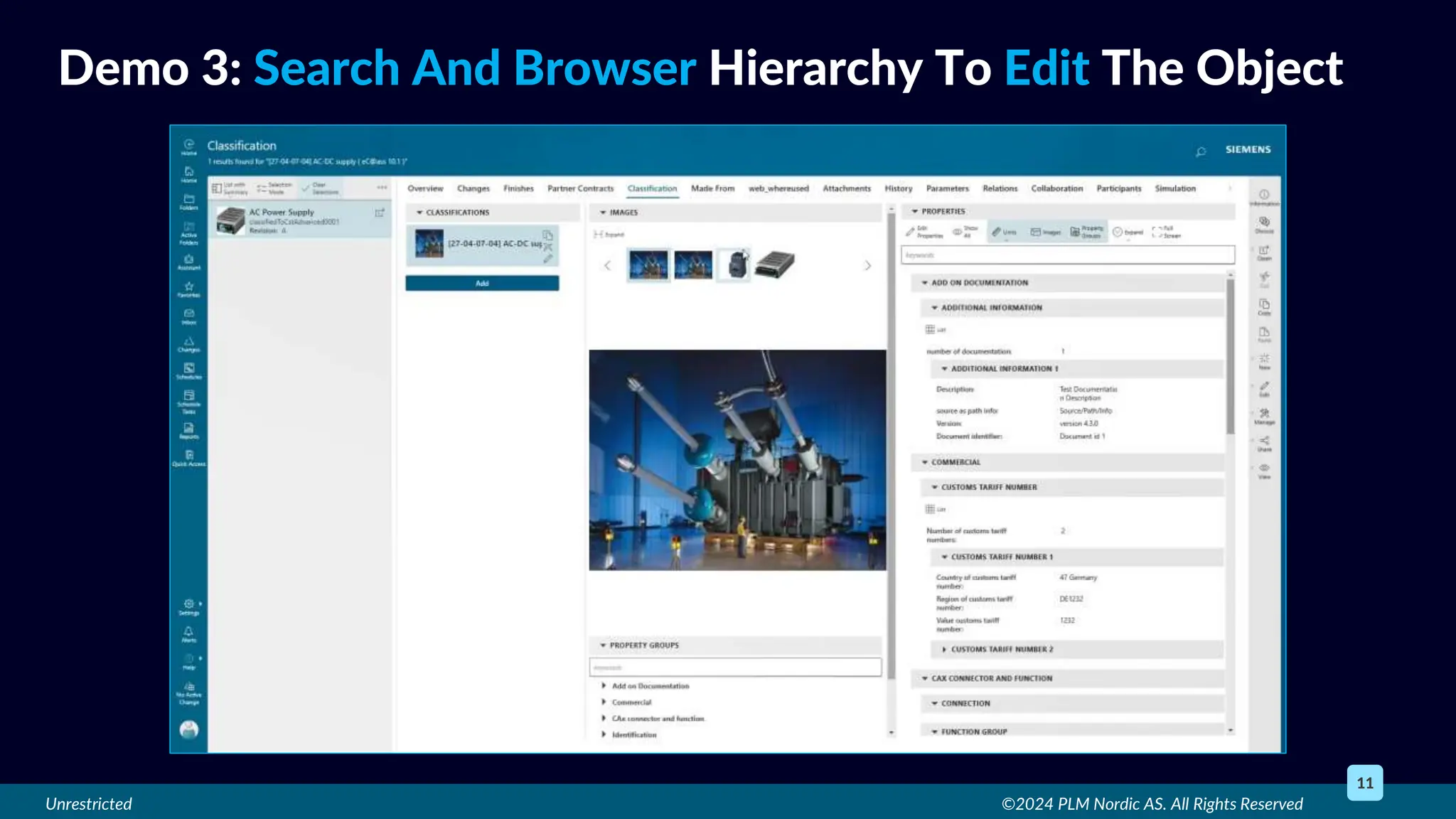This screenshot has width=1456, height=819.
Task: Click the Open command in right toolbar
Action: click(x=1264, y=253)
